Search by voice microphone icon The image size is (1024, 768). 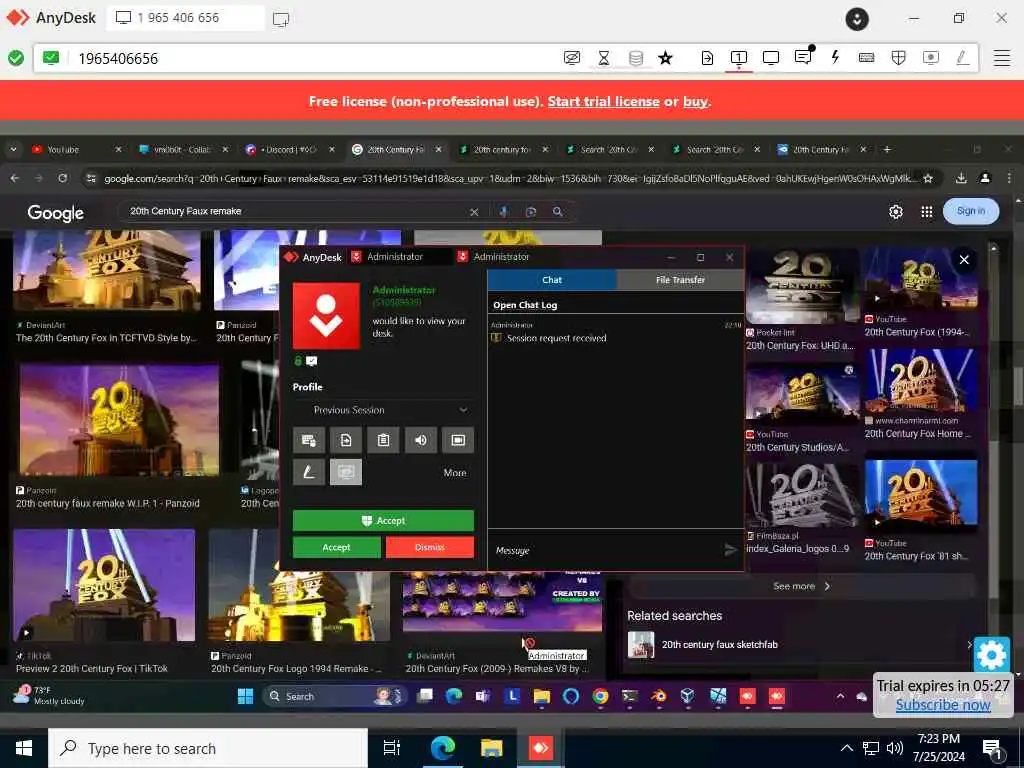tap(504, 212)
